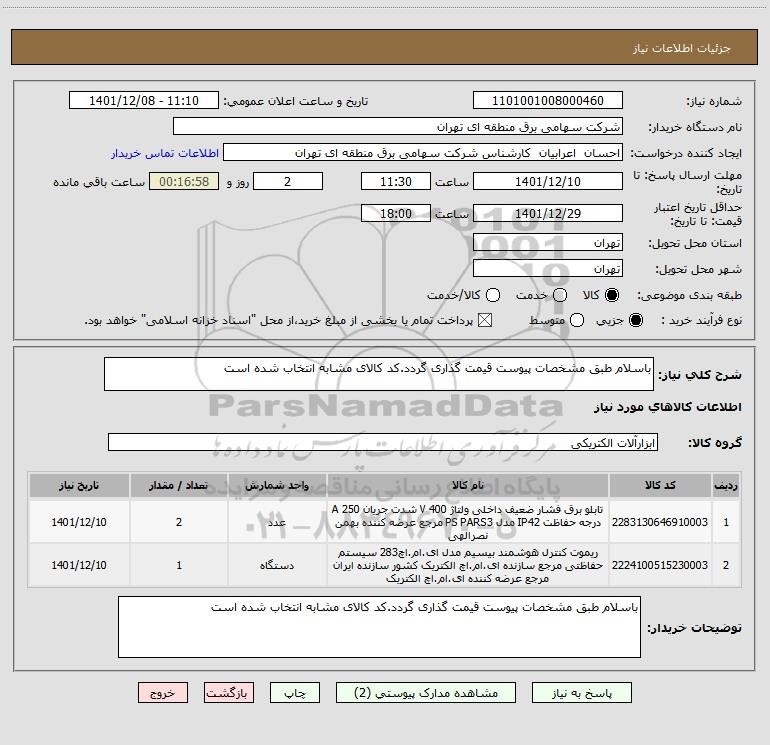770x745 pixels.
Task: Click quantity 1 in the second table row
Action: click(179, 565)
